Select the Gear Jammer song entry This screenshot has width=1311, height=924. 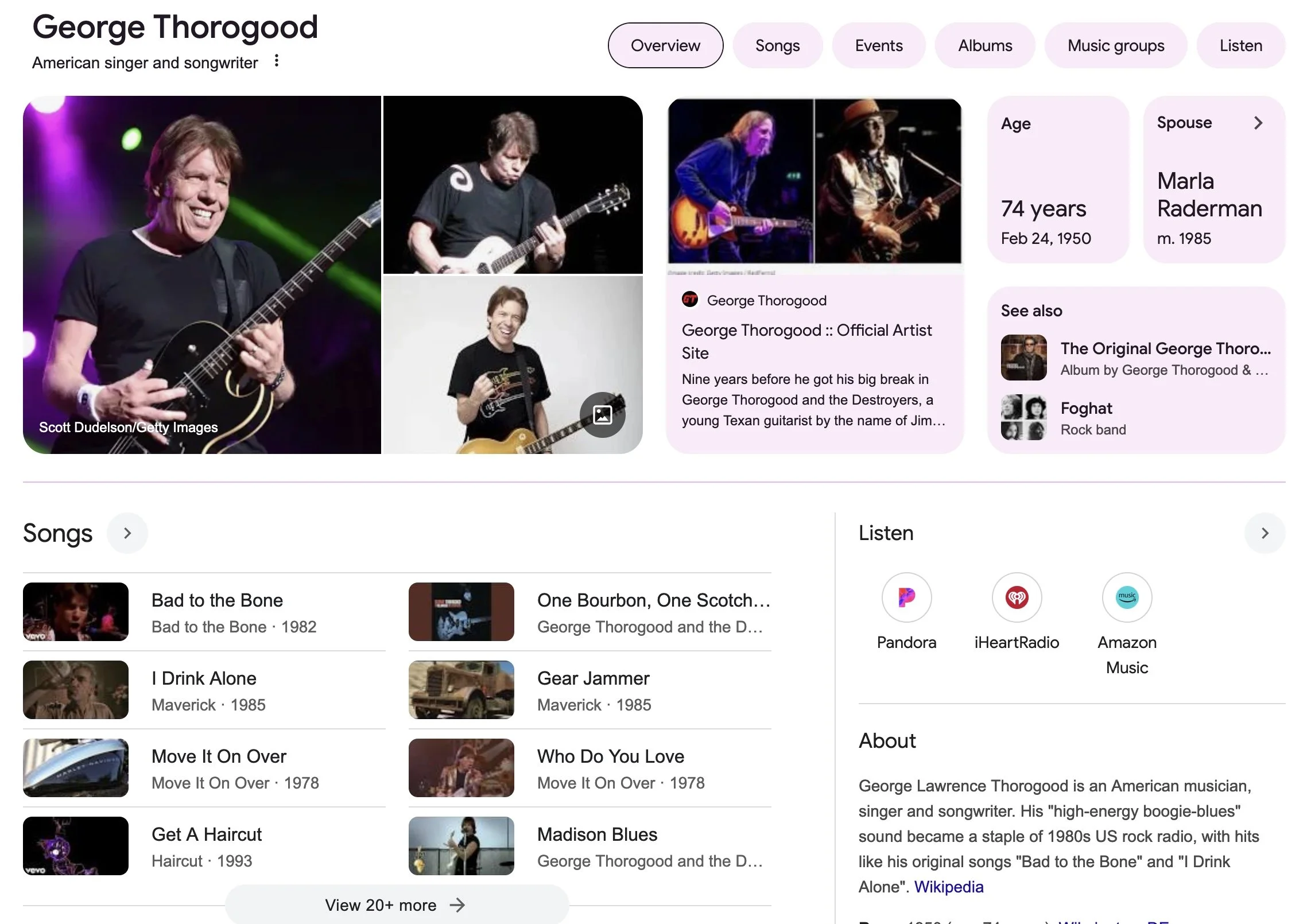(x=593, y=678)
